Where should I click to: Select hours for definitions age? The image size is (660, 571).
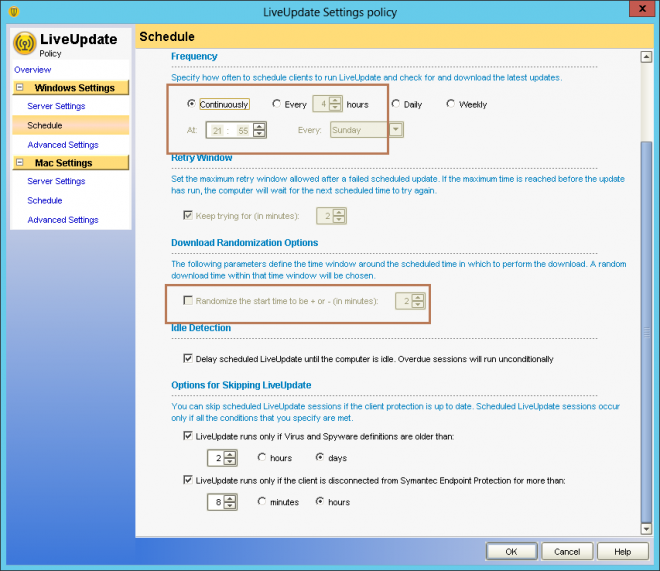pos(262,457)
